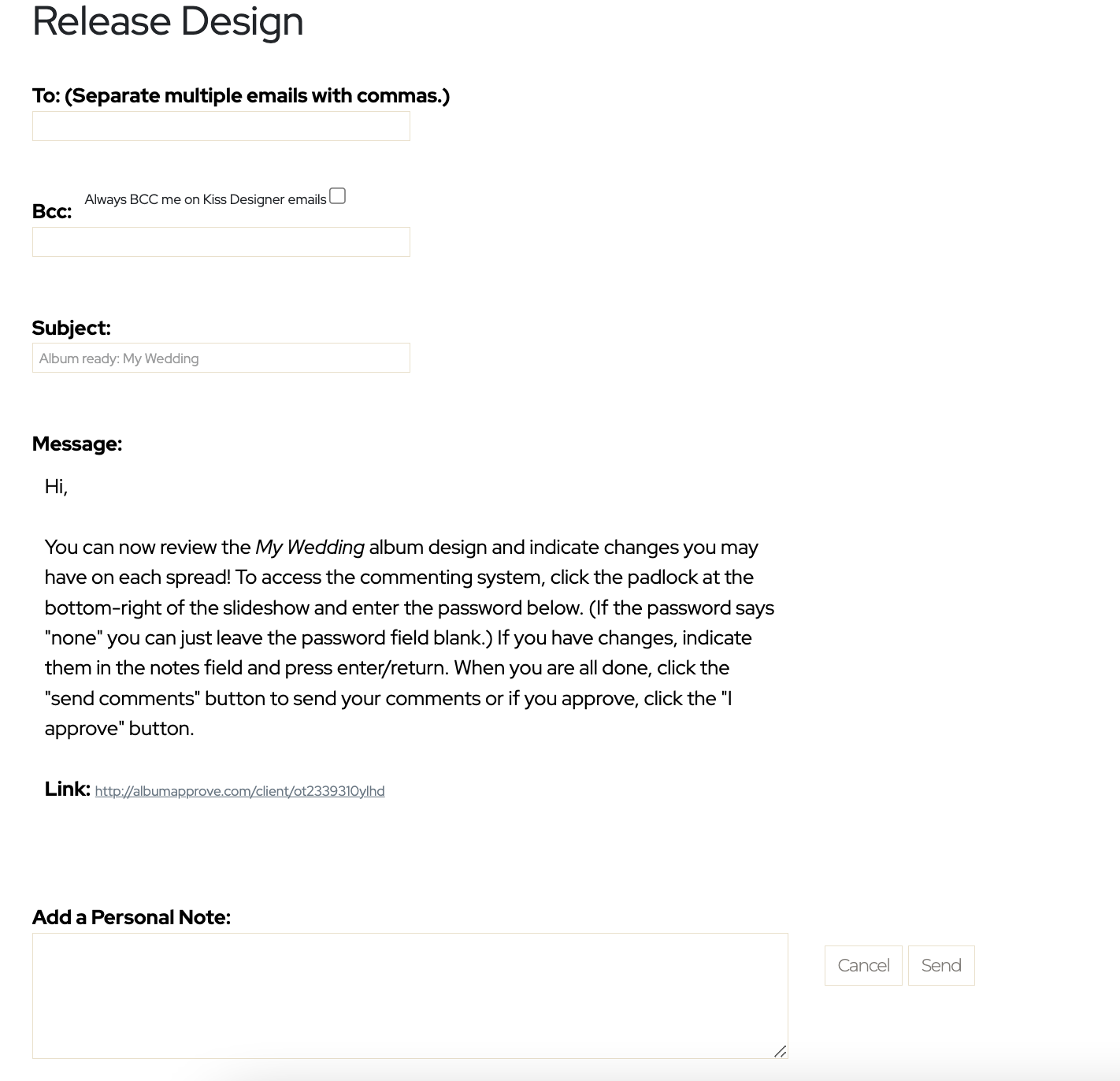Grab the personal note resize handle
This screenshot has height=1081, width=1120.
click(x=780, y=1051)
